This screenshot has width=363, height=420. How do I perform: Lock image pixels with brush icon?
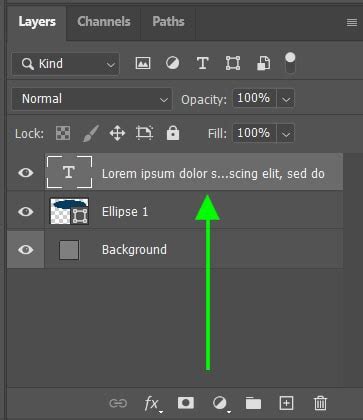[91, 133]
